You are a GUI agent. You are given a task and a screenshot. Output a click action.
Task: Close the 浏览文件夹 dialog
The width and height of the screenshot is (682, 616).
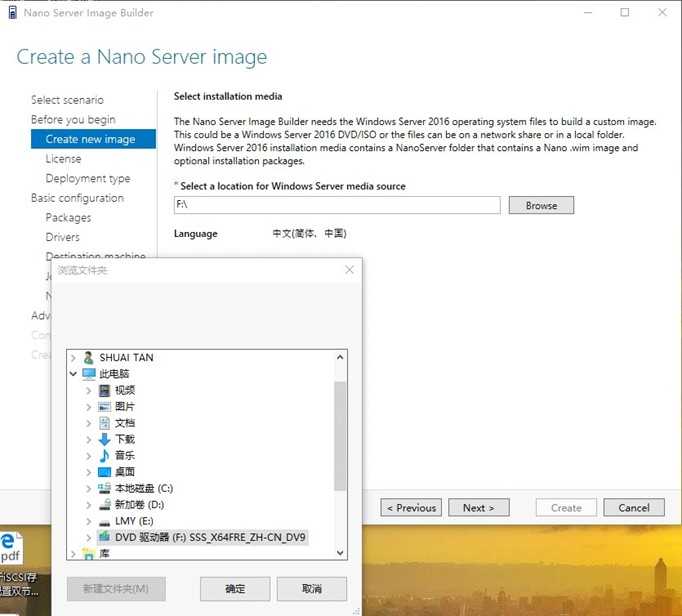pos(349,270)
